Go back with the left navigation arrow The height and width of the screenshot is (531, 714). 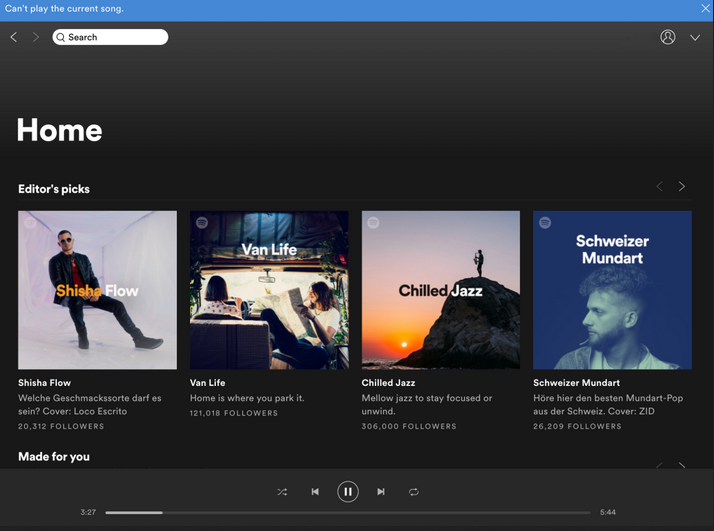click(14, 37)
